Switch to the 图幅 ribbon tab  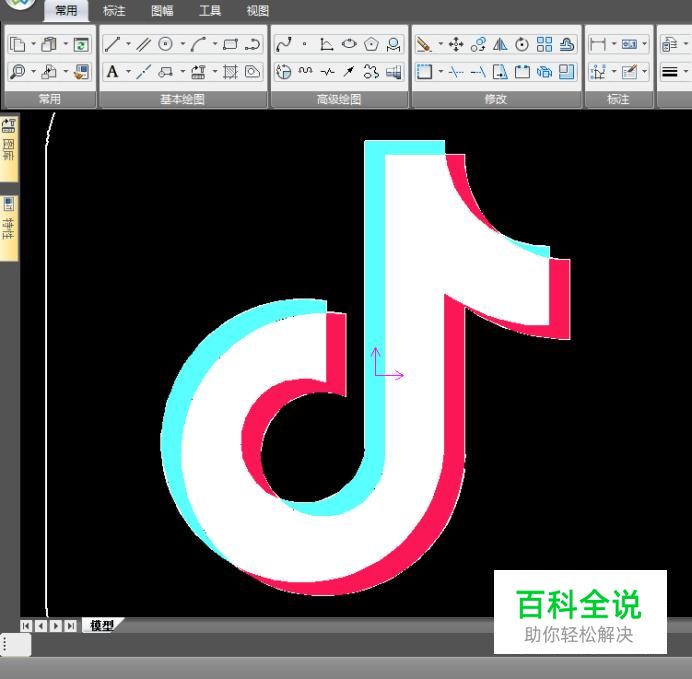point(162,10)
